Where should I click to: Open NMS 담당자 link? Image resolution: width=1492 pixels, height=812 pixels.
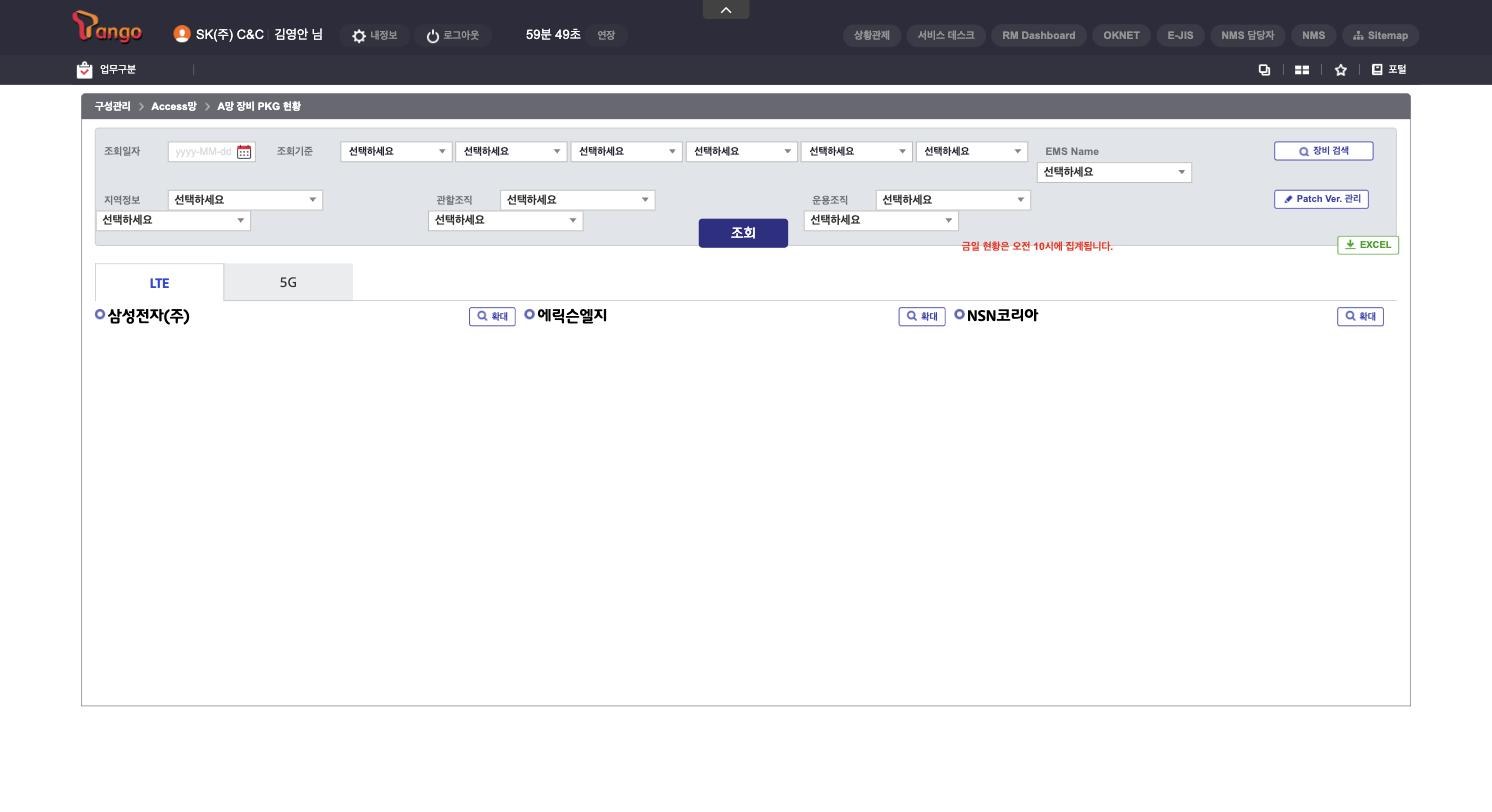(1248, 35)
